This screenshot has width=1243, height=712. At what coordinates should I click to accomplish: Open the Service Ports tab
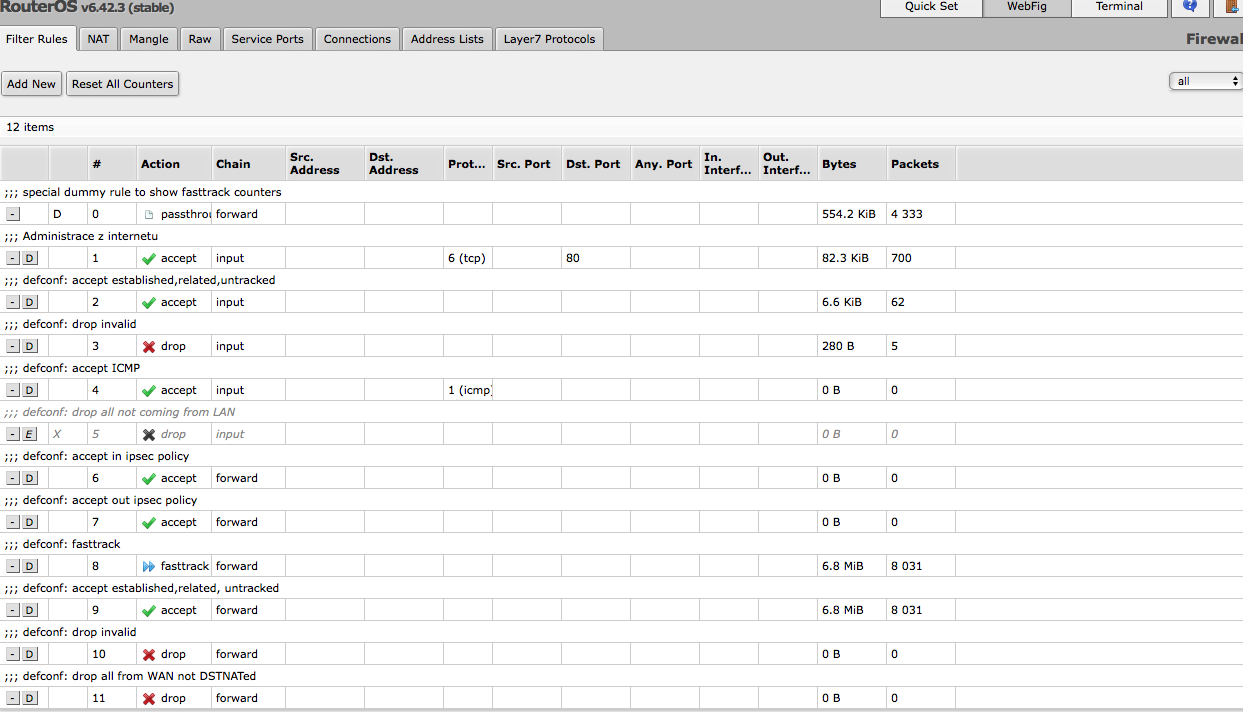click(x=267, y=39)
